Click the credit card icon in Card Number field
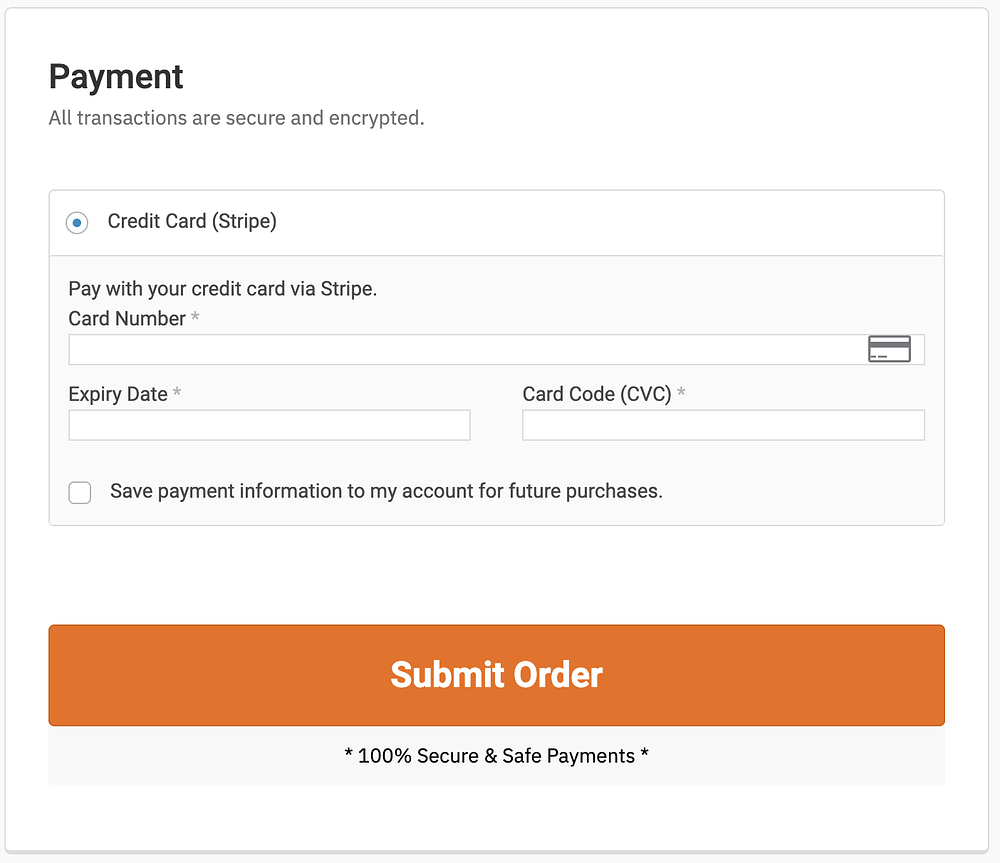1000x863 pixels. point(889,349)
